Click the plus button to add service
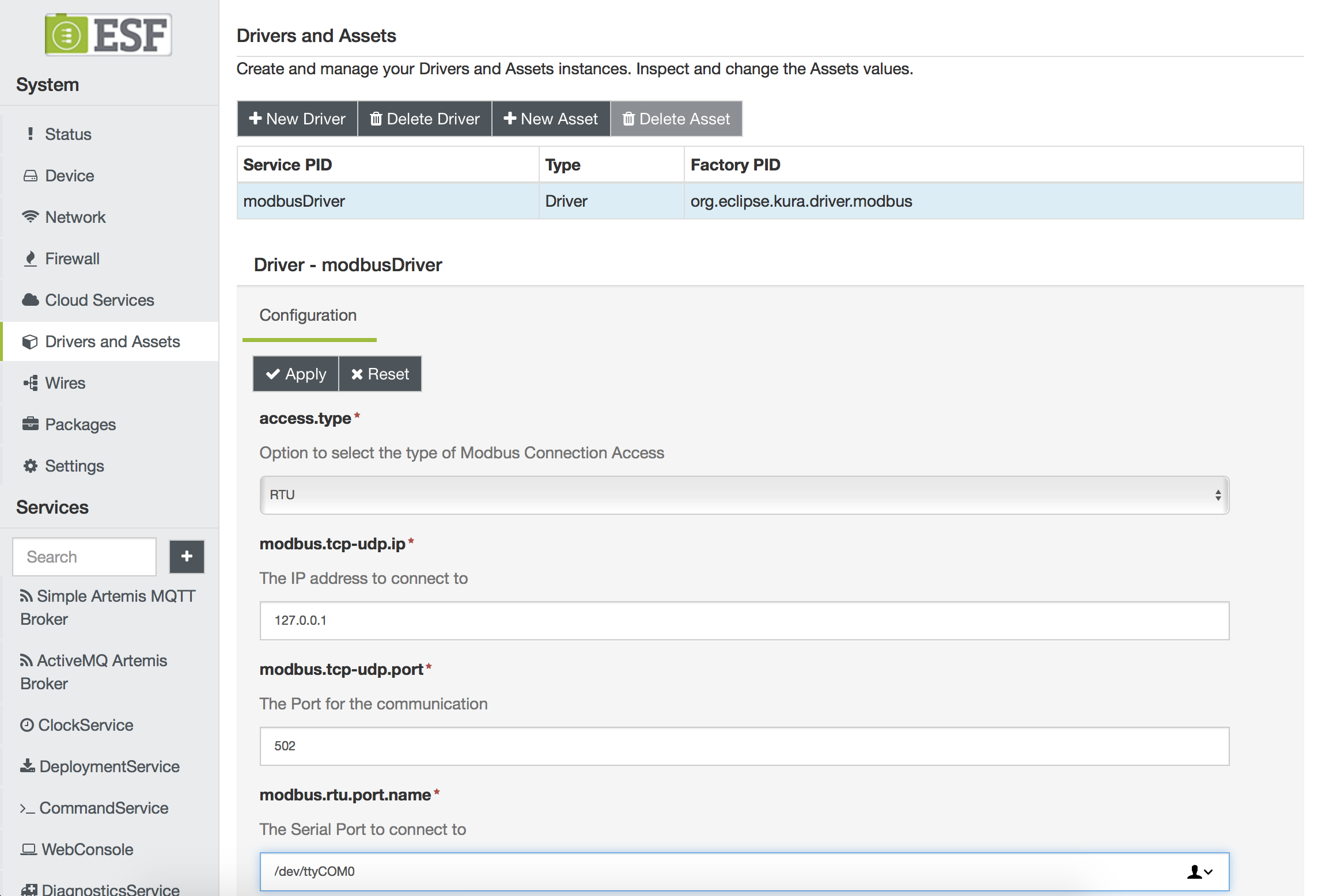This screenshot has width=1318, height=896. pos(187,556)
